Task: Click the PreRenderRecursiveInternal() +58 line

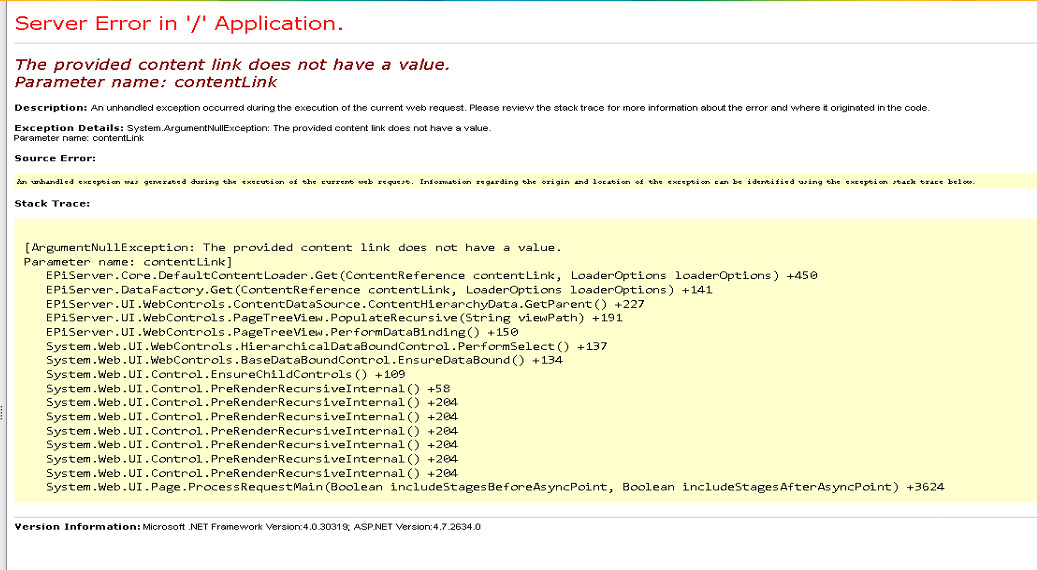Action: (249, 388)
